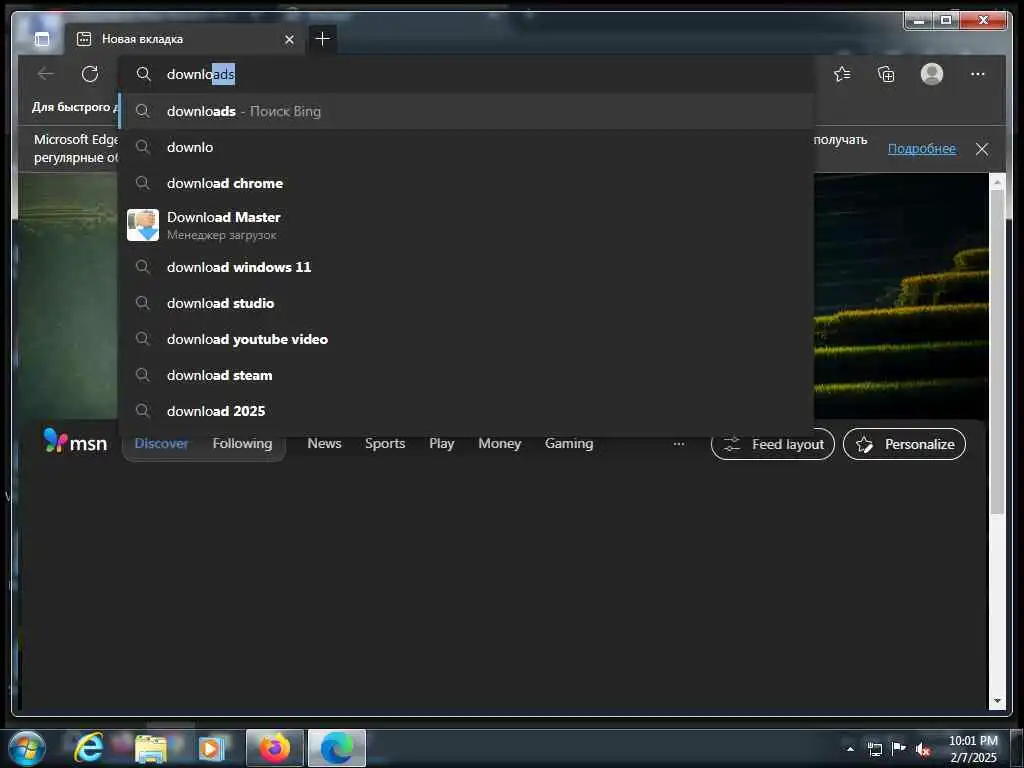Open a new tab with plus button
The image size is (1024, 768).
click(323, 39)
